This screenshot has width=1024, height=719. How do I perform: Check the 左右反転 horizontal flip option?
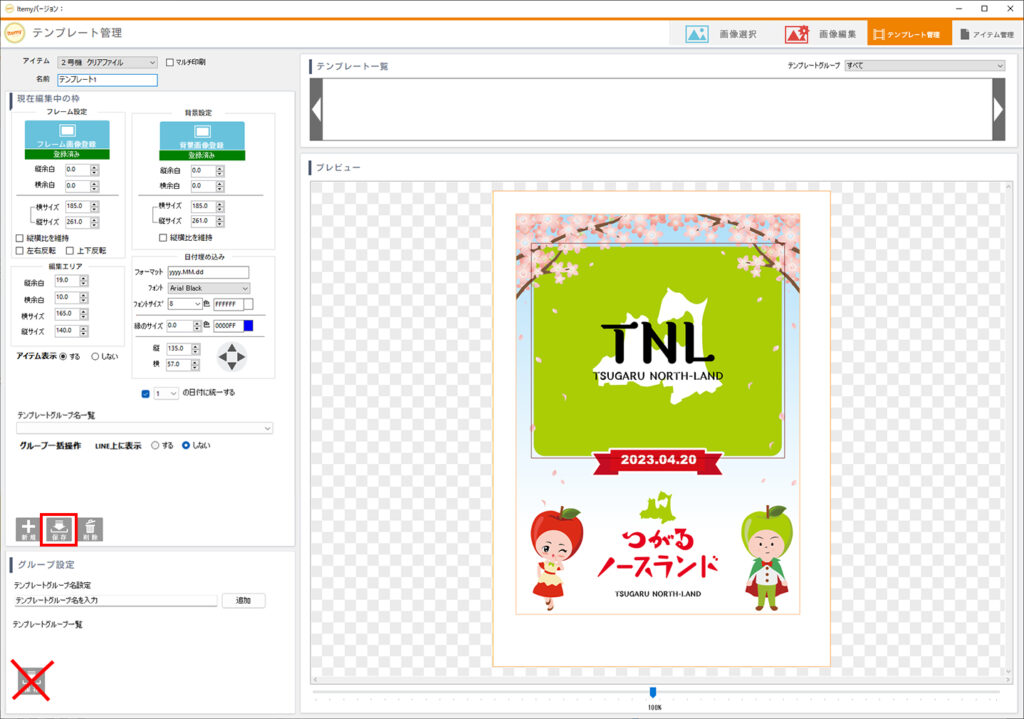coord(20,251)
